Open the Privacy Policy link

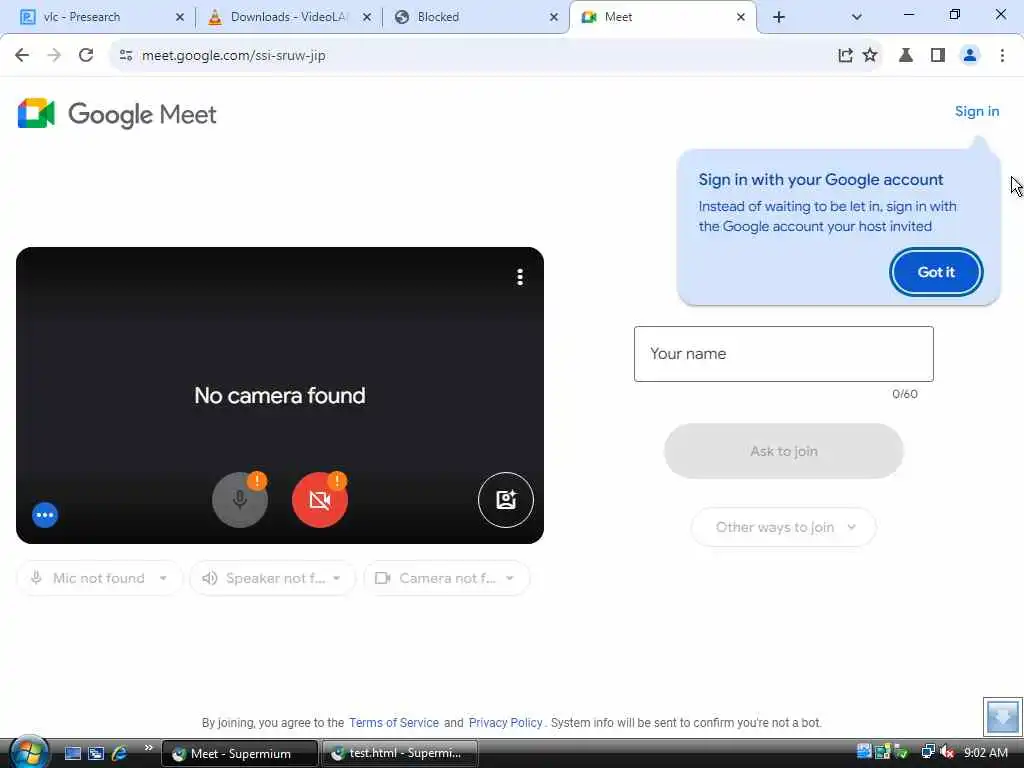pos(505,722)
